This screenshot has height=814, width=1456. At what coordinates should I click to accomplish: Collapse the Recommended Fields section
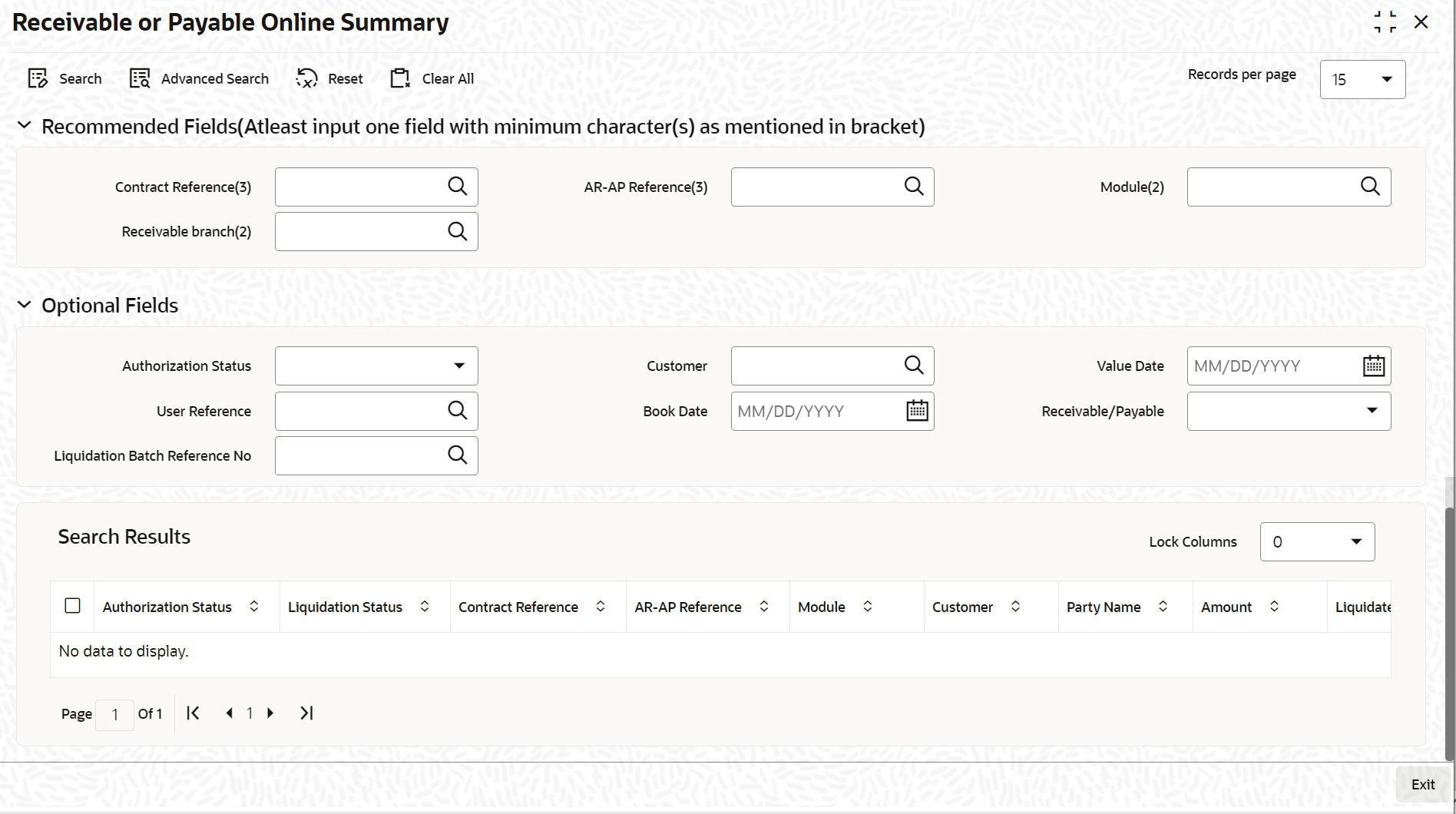[24, 125]
